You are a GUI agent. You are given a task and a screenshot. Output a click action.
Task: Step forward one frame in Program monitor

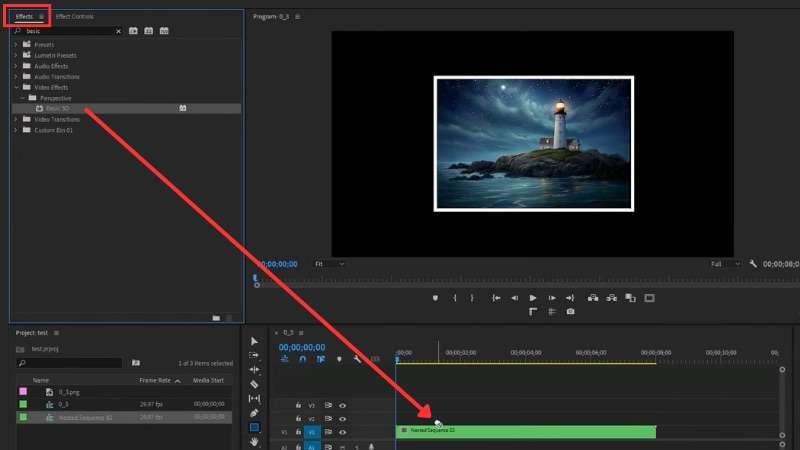552,298
